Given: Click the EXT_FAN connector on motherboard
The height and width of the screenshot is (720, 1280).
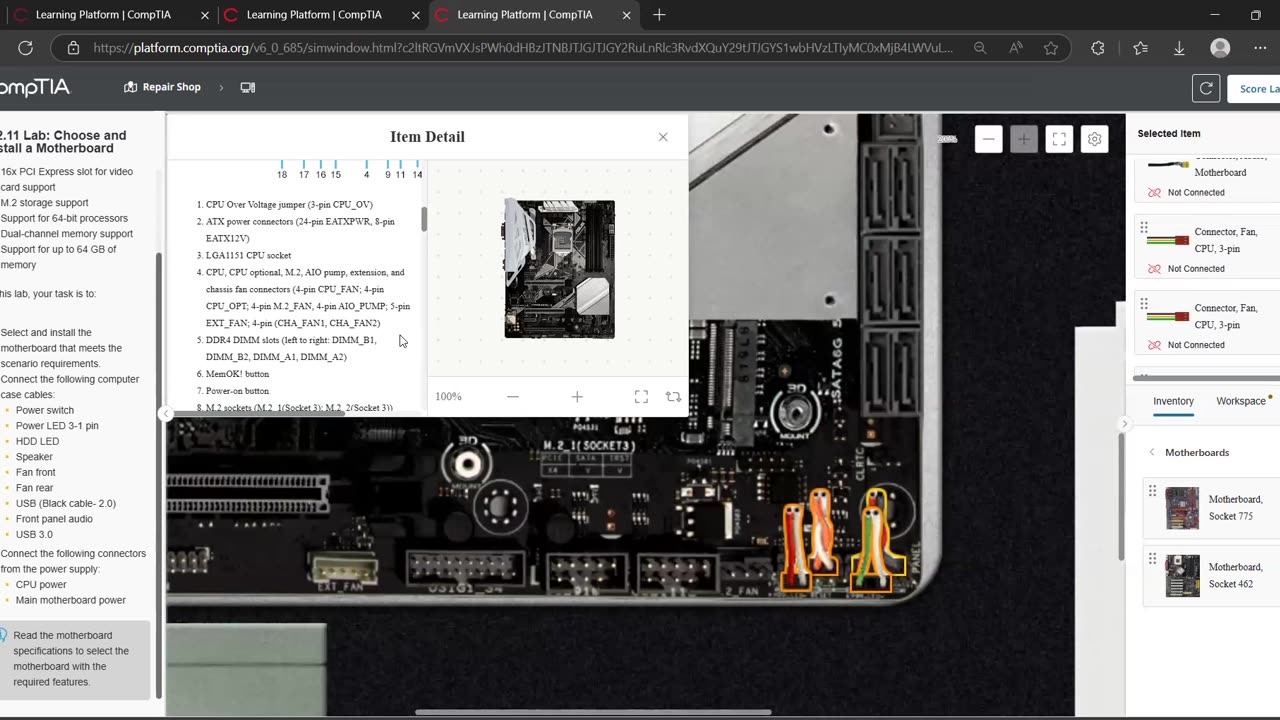Looking at the screenshot, I should tap(345, 570).
